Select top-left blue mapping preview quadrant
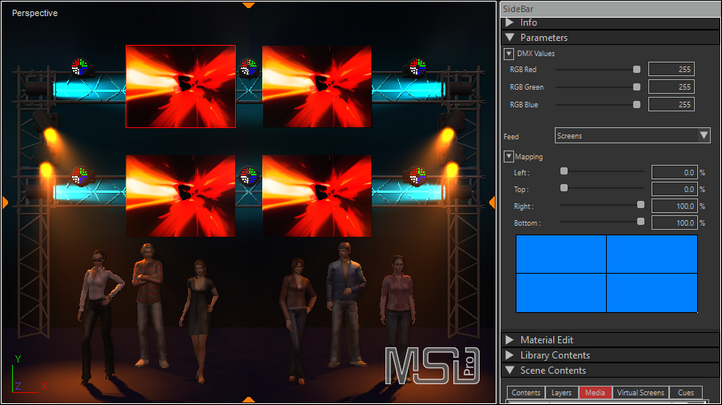The height and width of the screenshot is (405, 722). point(561,254)
